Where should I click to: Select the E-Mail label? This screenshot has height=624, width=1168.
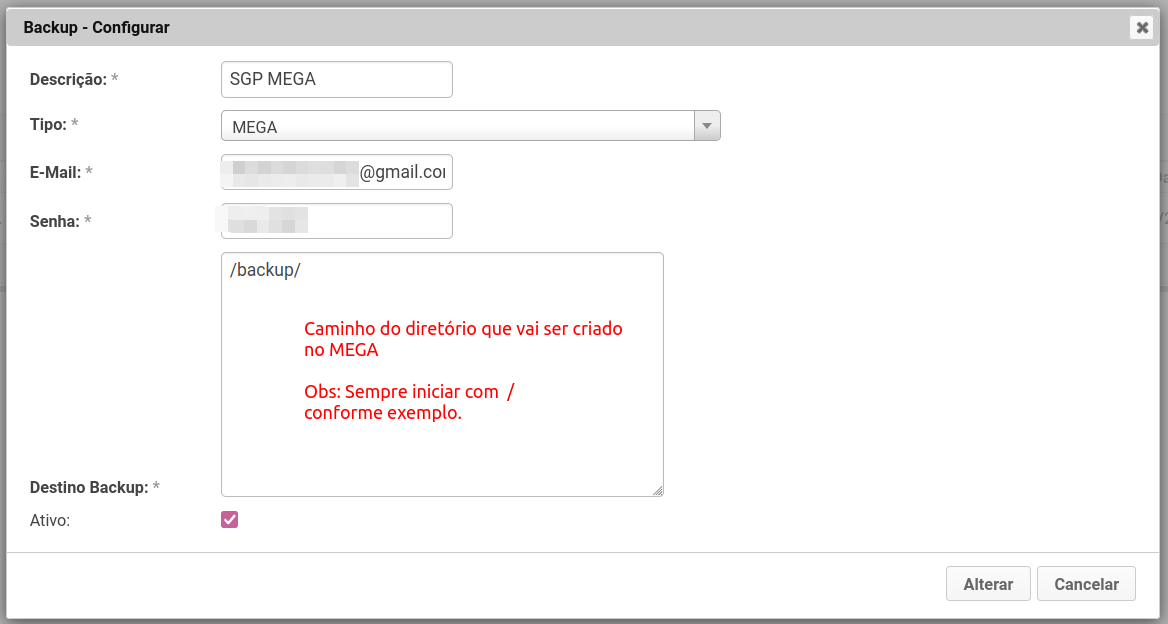click(55, 172)
